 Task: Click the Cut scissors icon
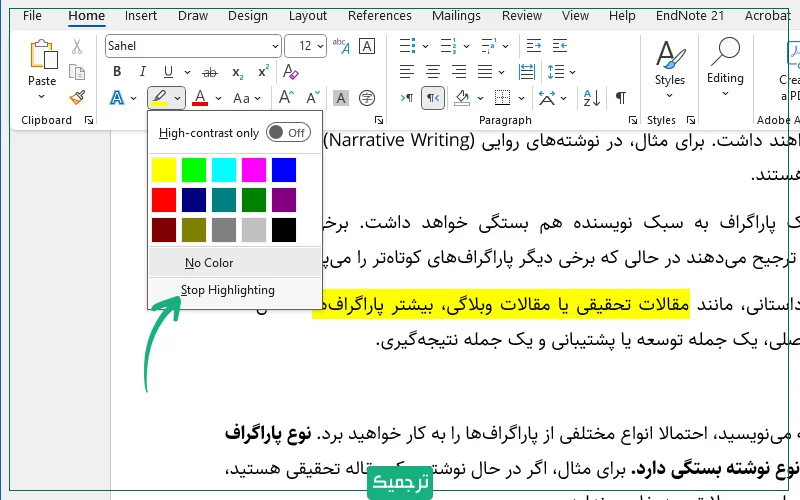point(77,46)
